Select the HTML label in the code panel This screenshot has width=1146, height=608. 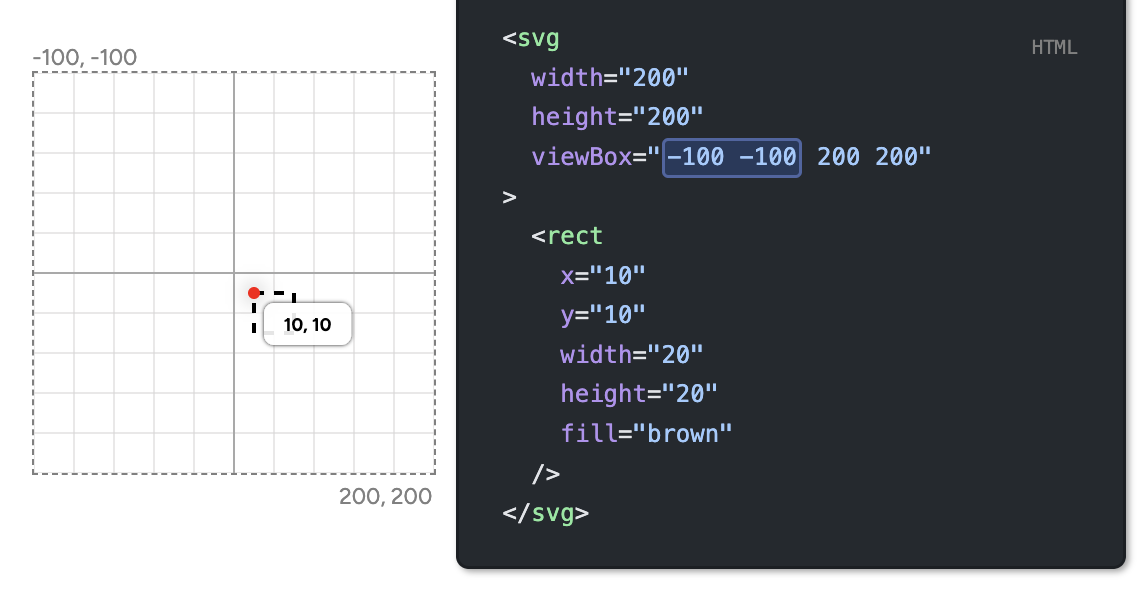[1053, 47]
